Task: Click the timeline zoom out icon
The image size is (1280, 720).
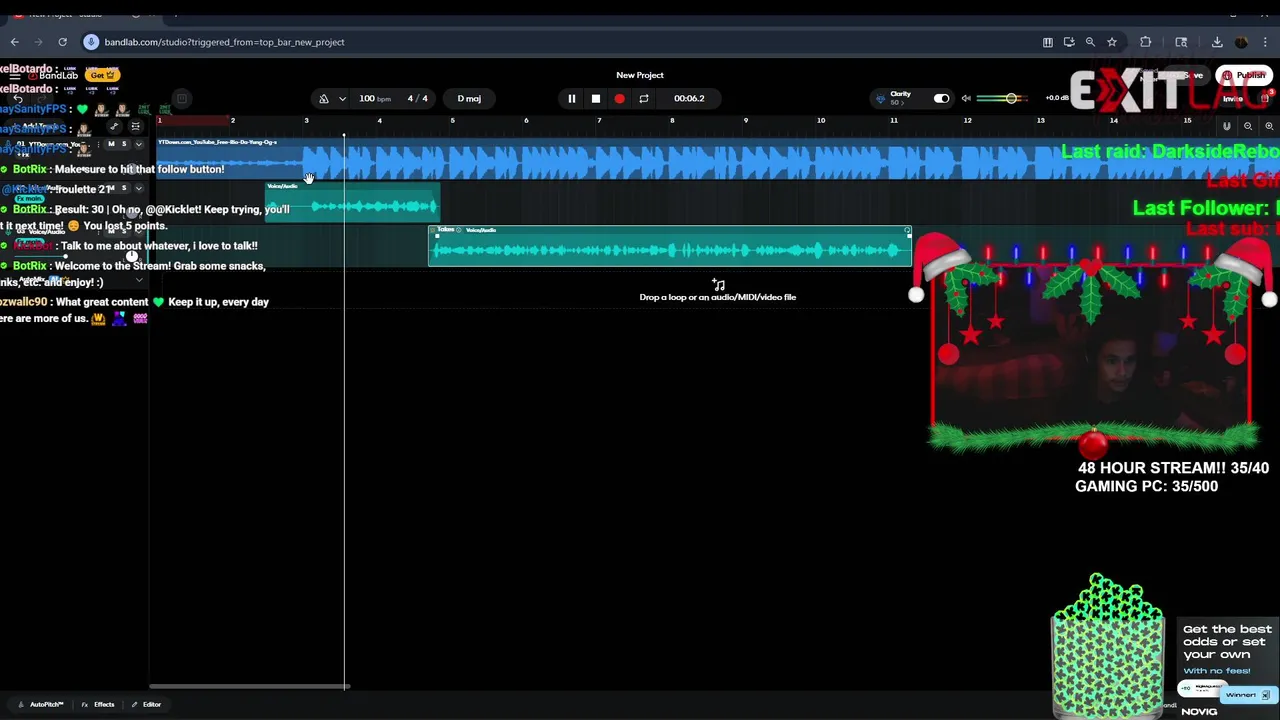Action: 1248,126
